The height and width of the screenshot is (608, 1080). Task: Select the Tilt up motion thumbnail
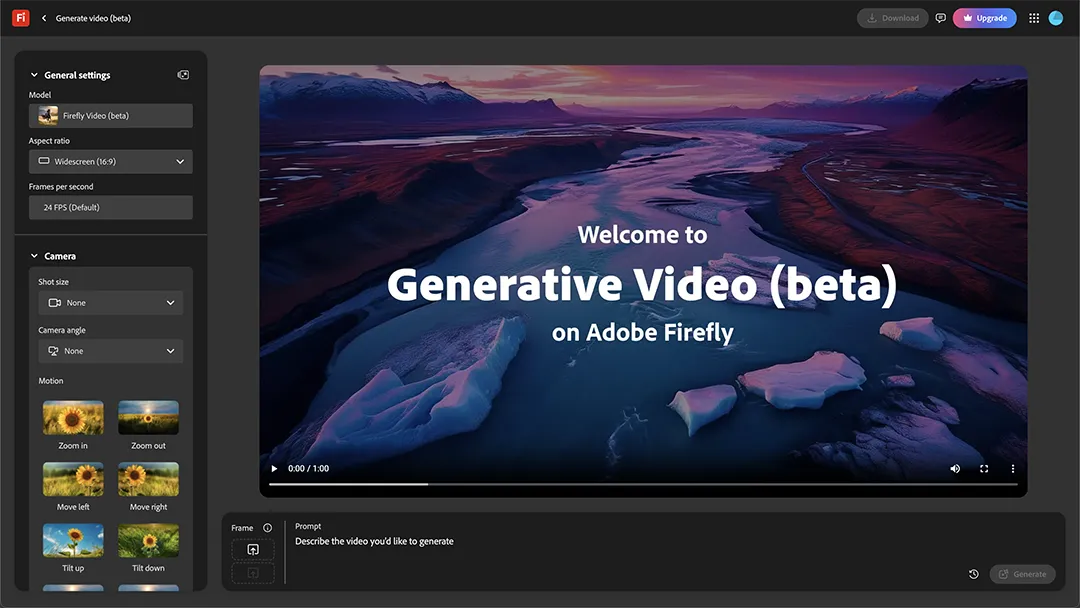coord(73,541)
